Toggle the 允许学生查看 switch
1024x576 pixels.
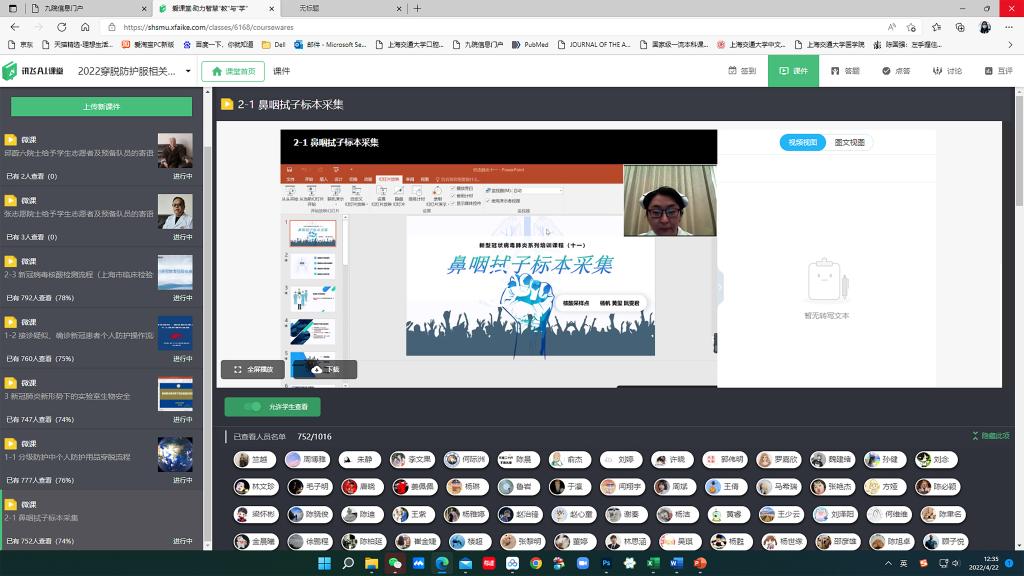coord(252,407)
